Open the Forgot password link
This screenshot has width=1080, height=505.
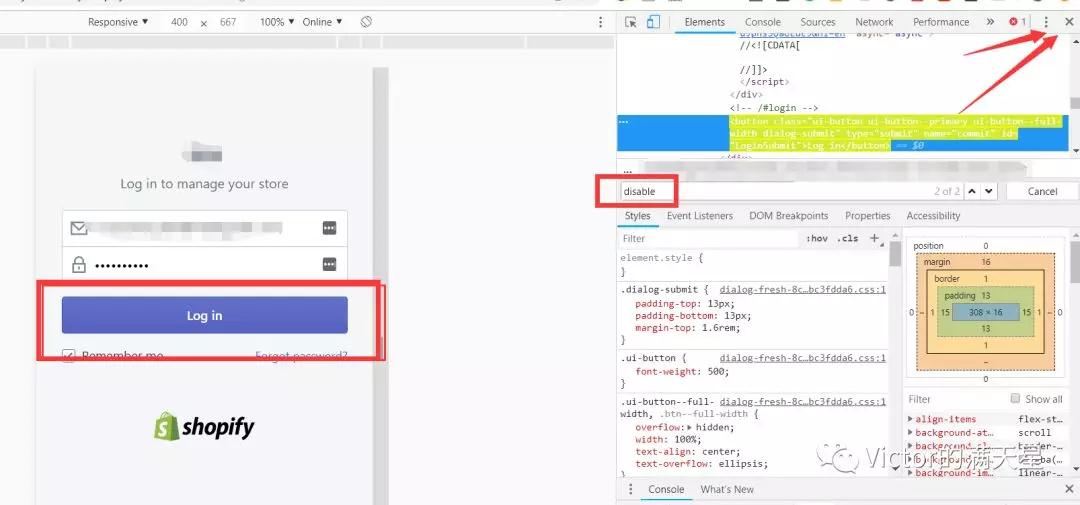301,355
